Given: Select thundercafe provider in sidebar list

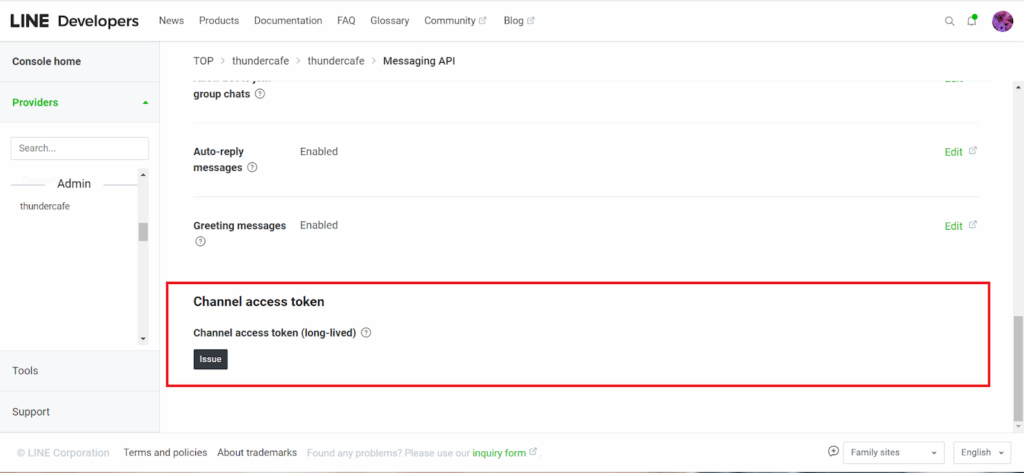Looking at the screenshot, I should tap(45, 206).
